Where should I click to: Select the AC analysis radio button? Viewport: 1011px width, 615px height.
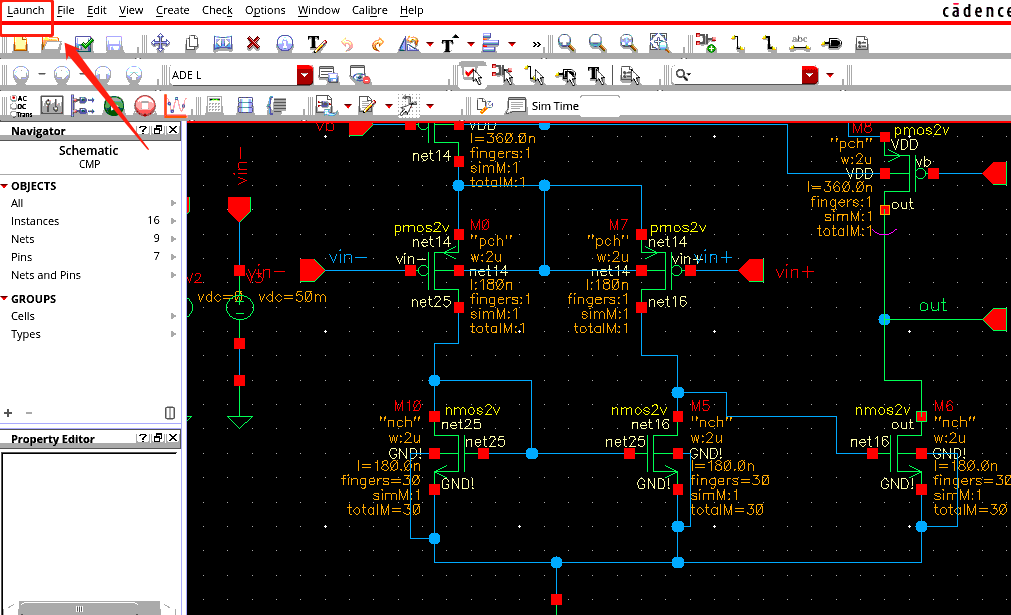[11, 99]
